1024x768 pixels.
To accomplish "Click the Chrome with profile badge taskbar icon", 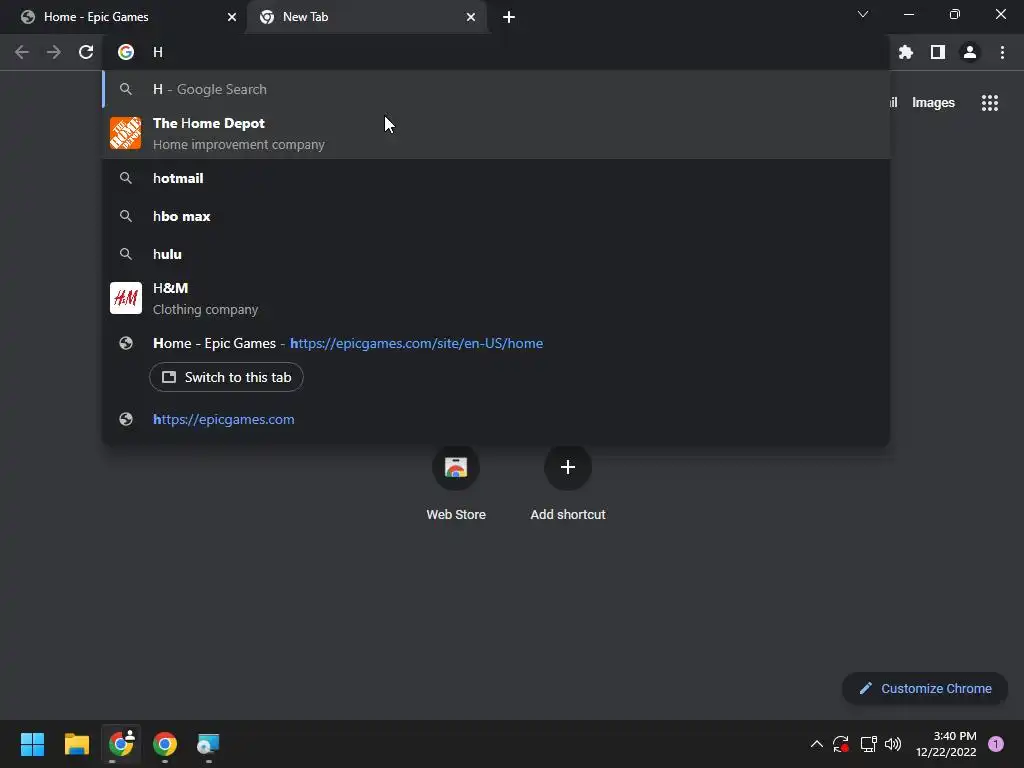I will tap(121, 744).
